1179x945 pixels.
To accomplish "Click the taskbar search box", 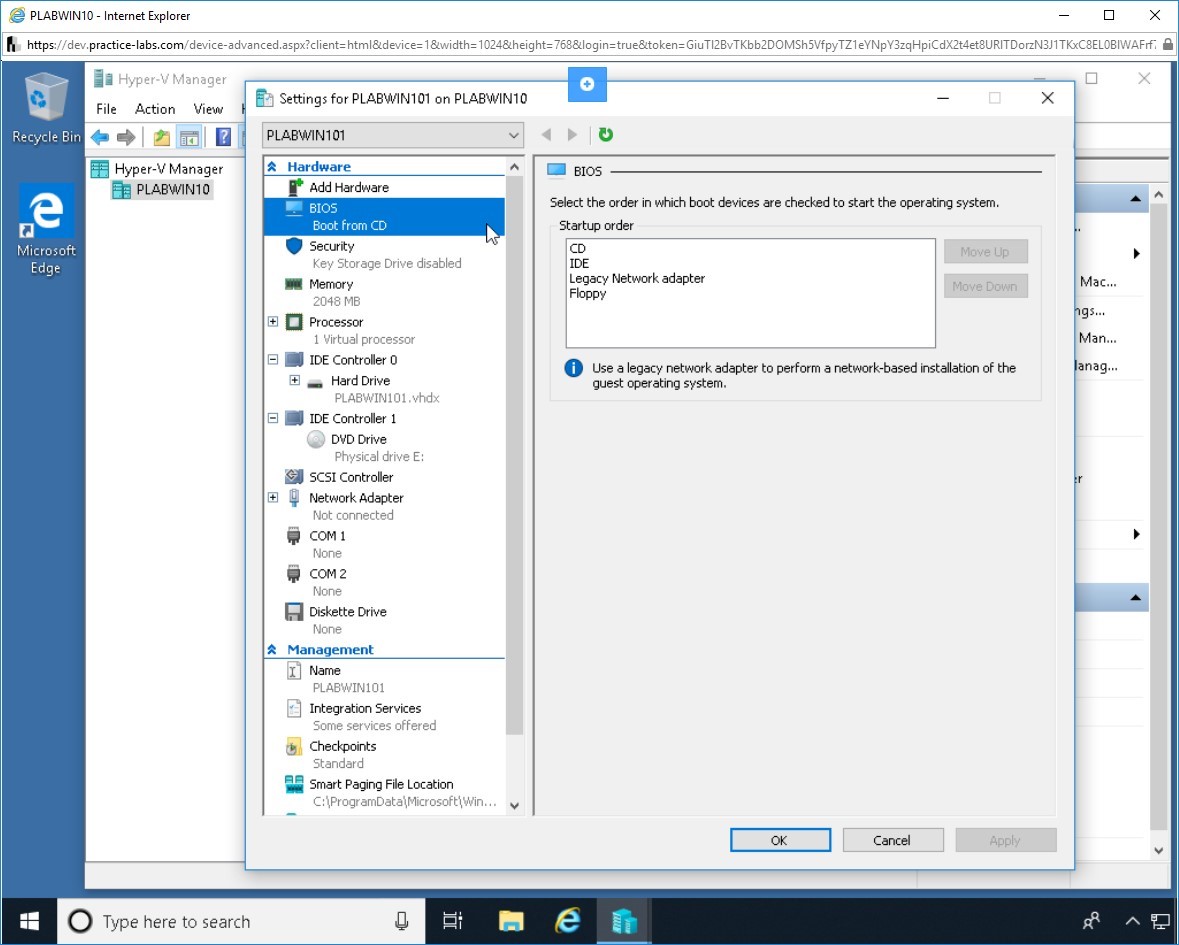I will tap(241, 921).
